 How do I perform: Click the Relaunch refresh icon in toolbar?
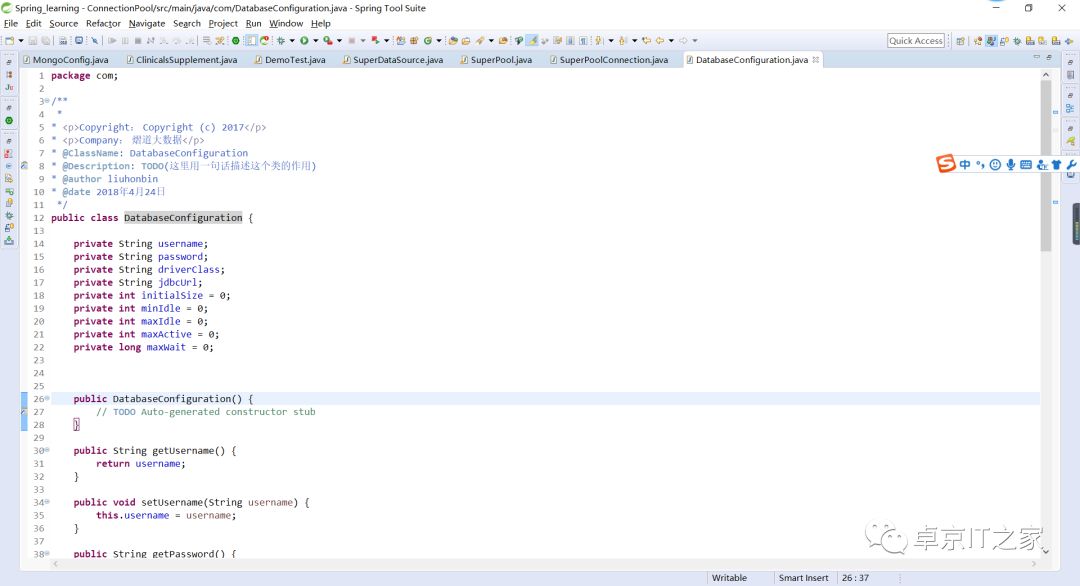(264, 41)
